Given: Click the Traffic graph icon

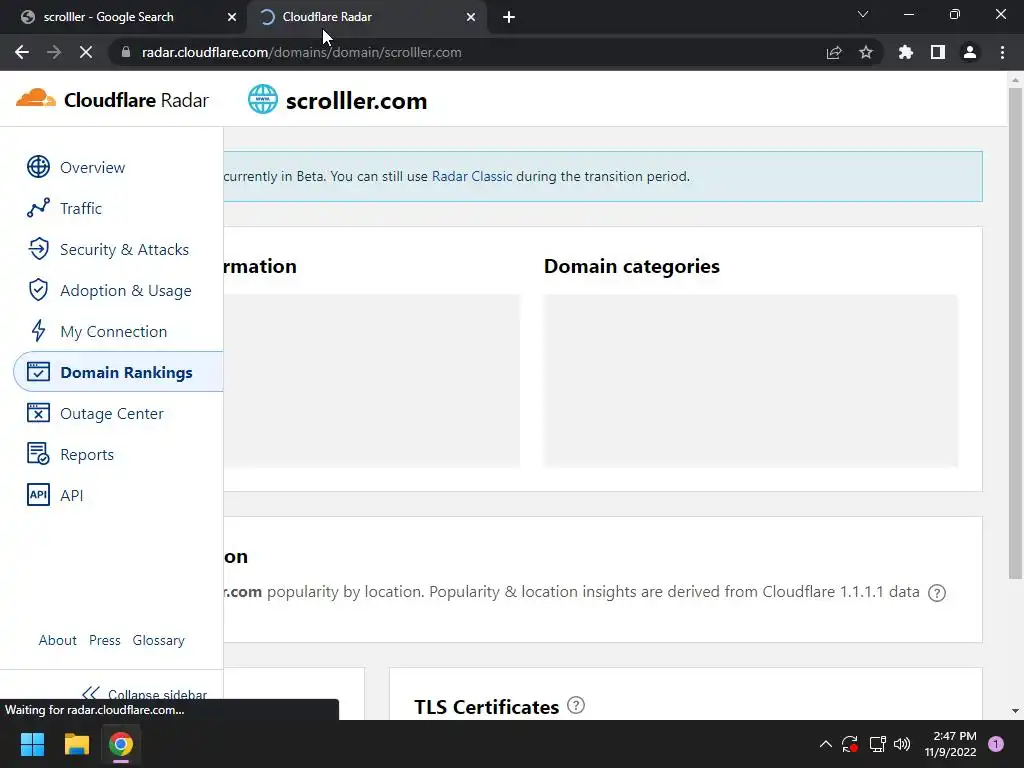Looking at the screenshot, I should point(38,208).
